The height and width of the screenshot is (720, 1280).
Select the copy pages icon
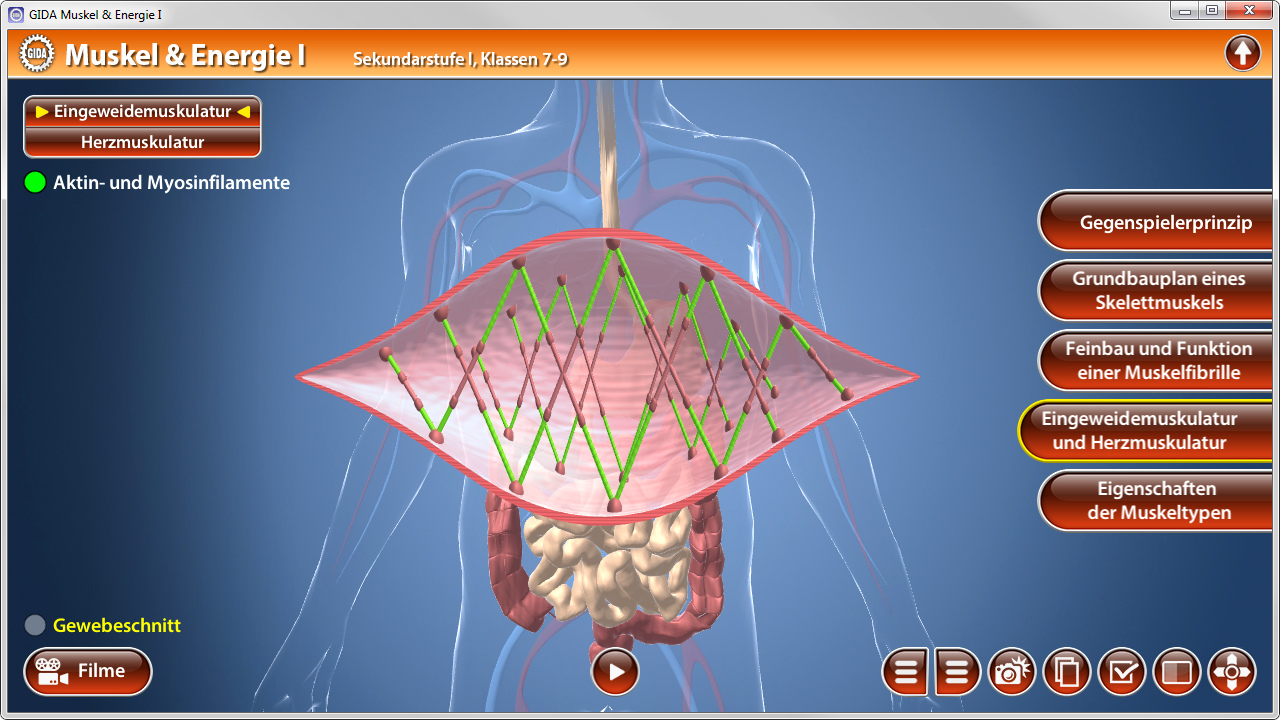1066,671
